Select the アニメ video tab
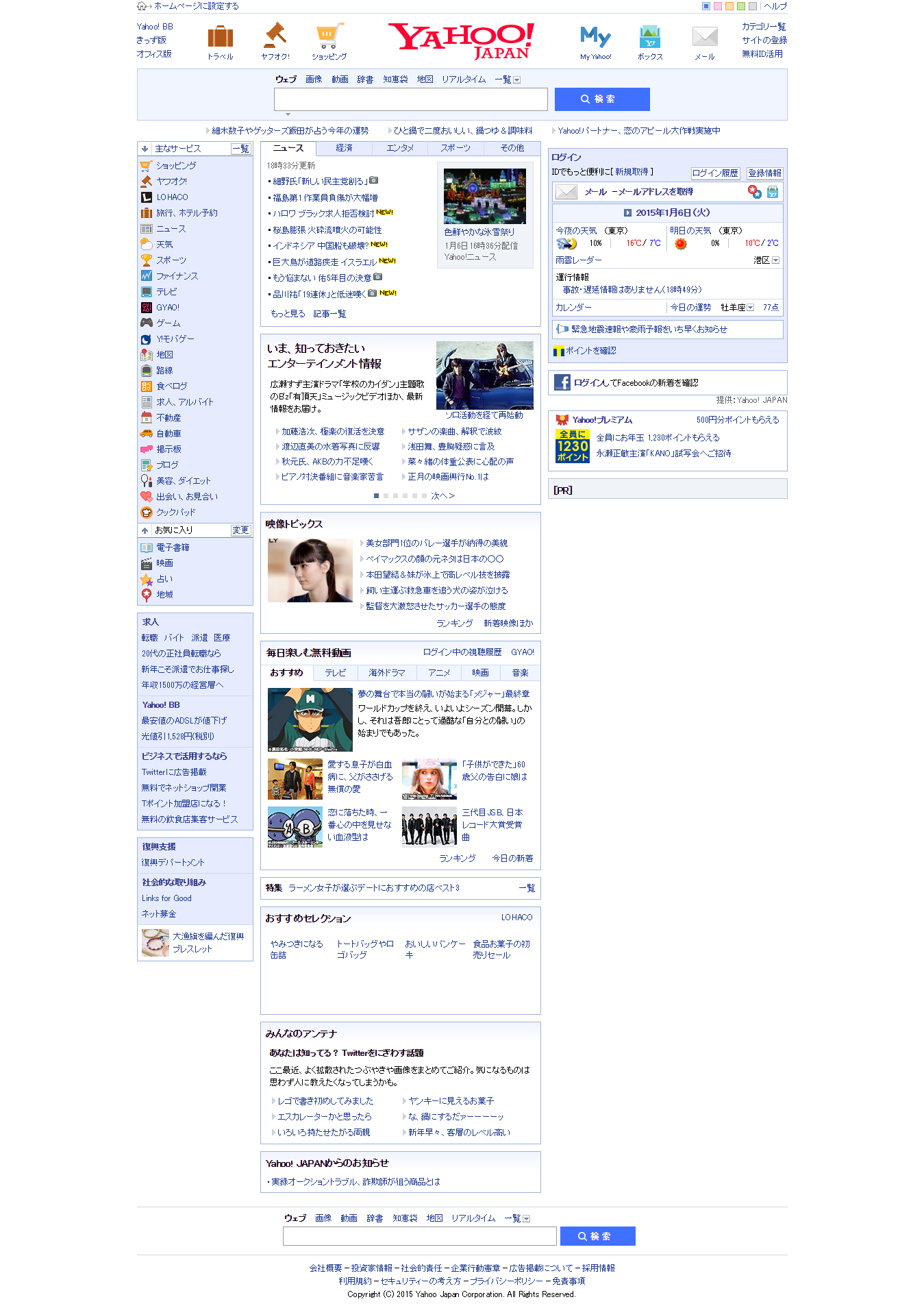 (439, 673)
